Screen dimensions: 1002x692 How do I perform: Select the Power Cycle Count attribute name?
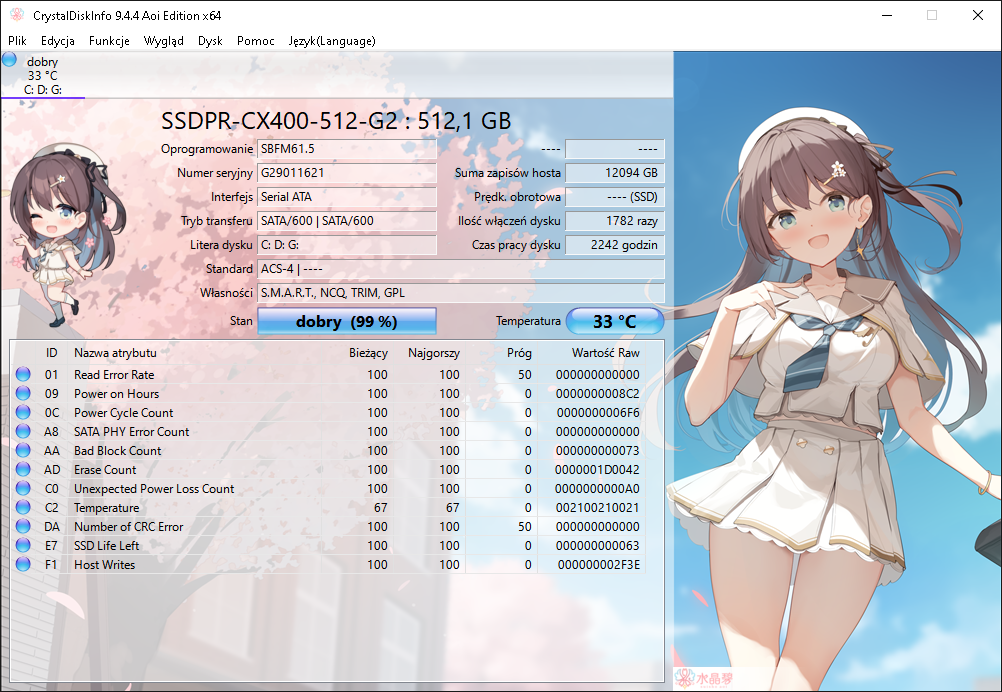coord(123,413)
